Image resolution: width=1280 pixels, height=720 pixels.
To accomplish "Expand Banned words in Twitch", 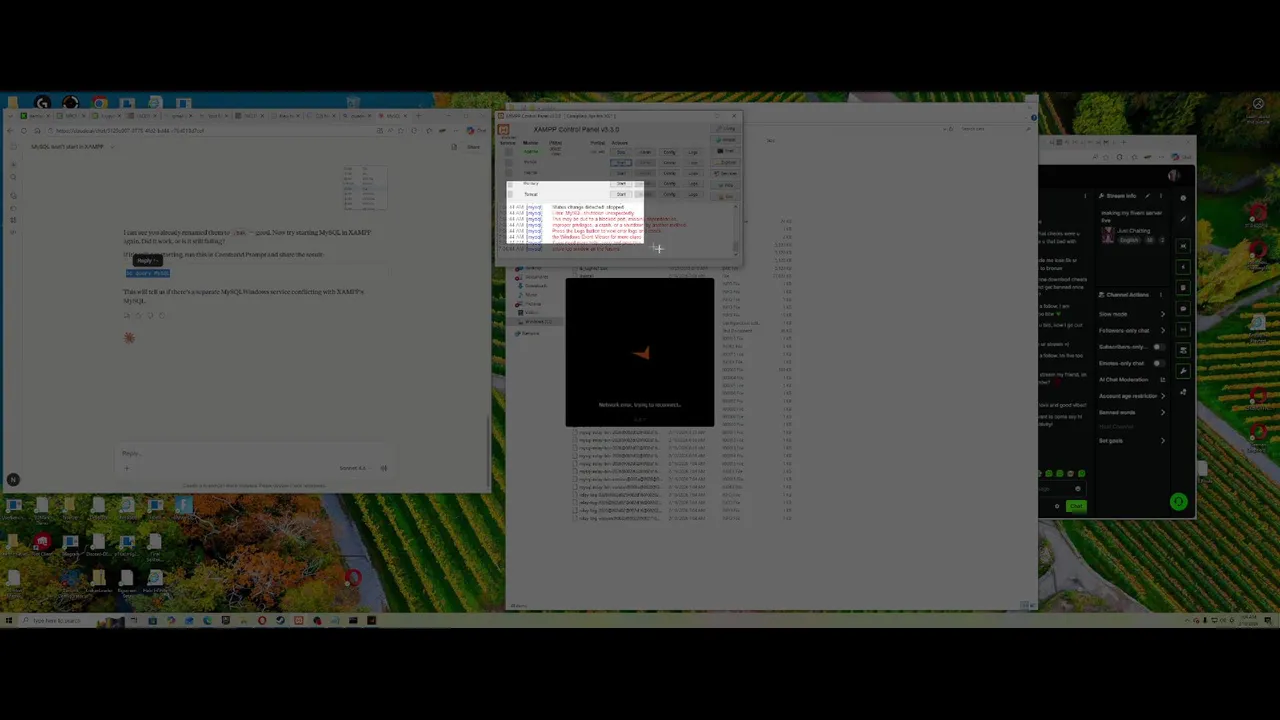I will pyautogui.click(x=1163, y=412).
